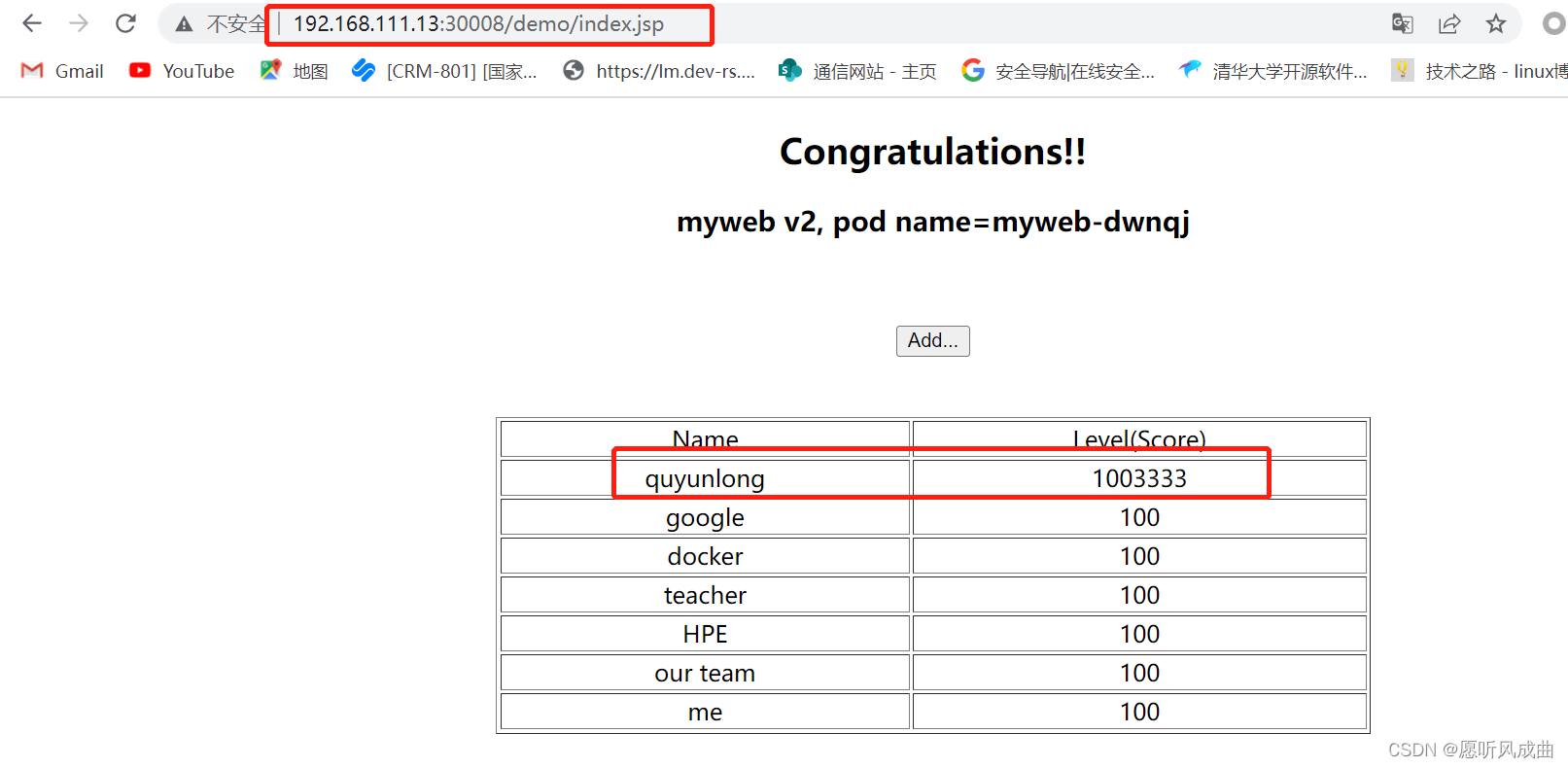Click the quyunlong name cell

[706, 478]
